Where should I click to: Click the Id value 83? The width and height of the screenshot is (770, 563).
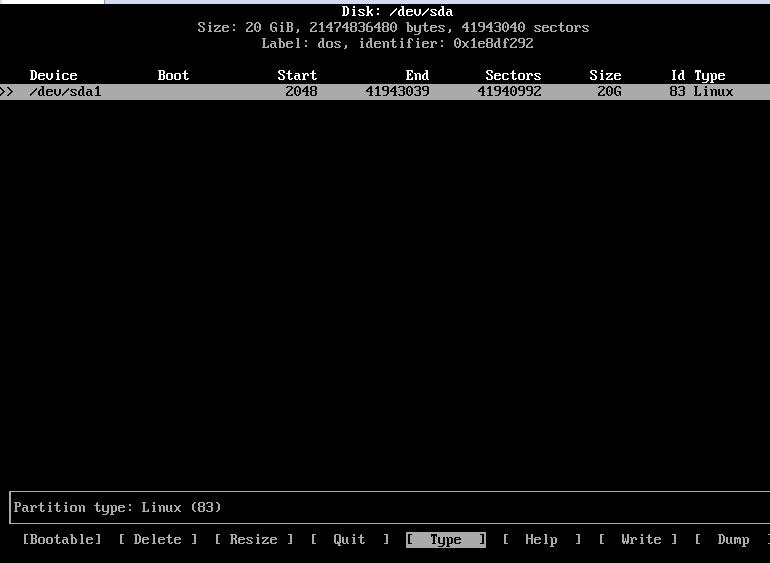click(677, 91)
